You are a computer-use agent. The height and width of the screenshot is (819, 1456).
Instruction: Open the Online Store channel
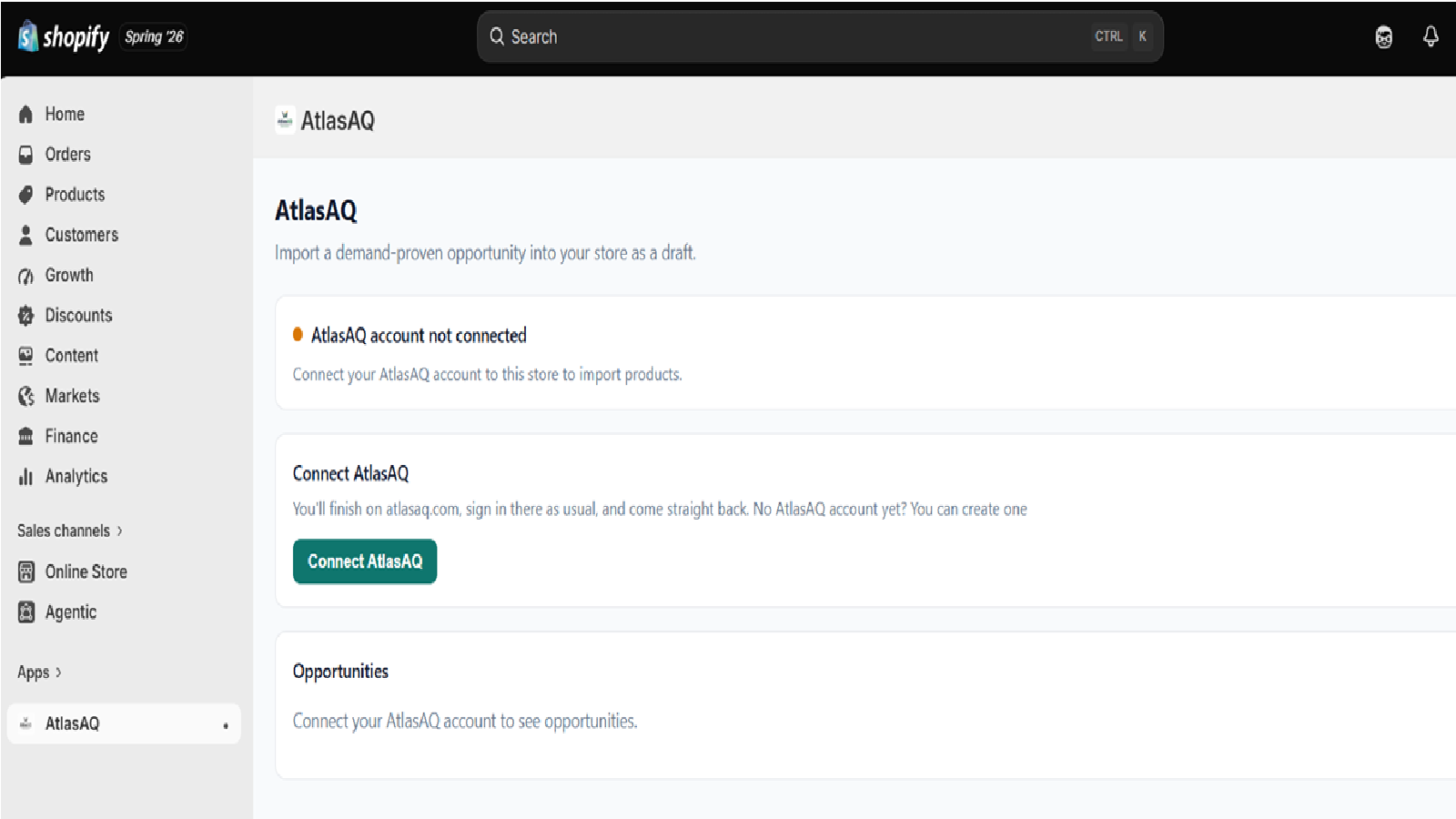(x=86, y=571)
